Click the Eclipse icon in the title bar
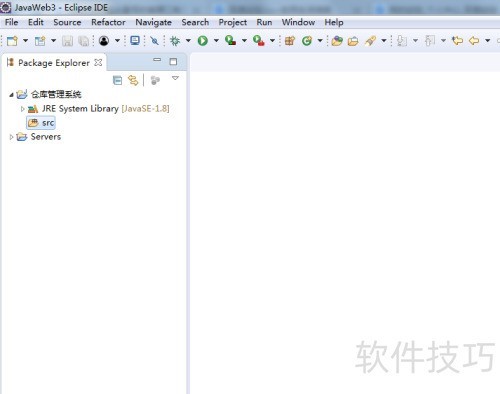This screenshot has width=500, height=394. [x=6, y=7]
